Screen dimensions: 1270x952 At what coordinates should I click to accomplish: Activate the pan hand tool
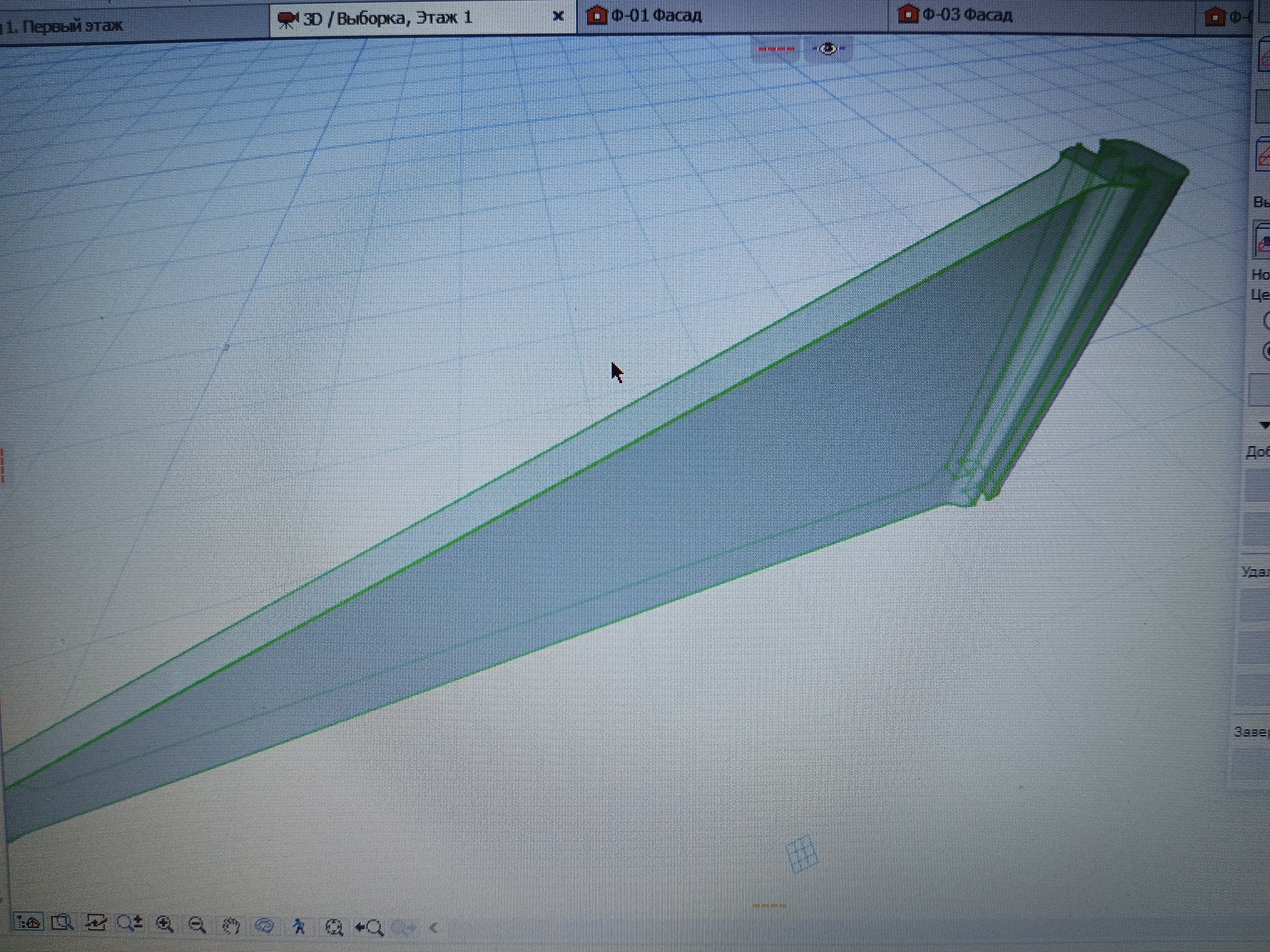231,926
